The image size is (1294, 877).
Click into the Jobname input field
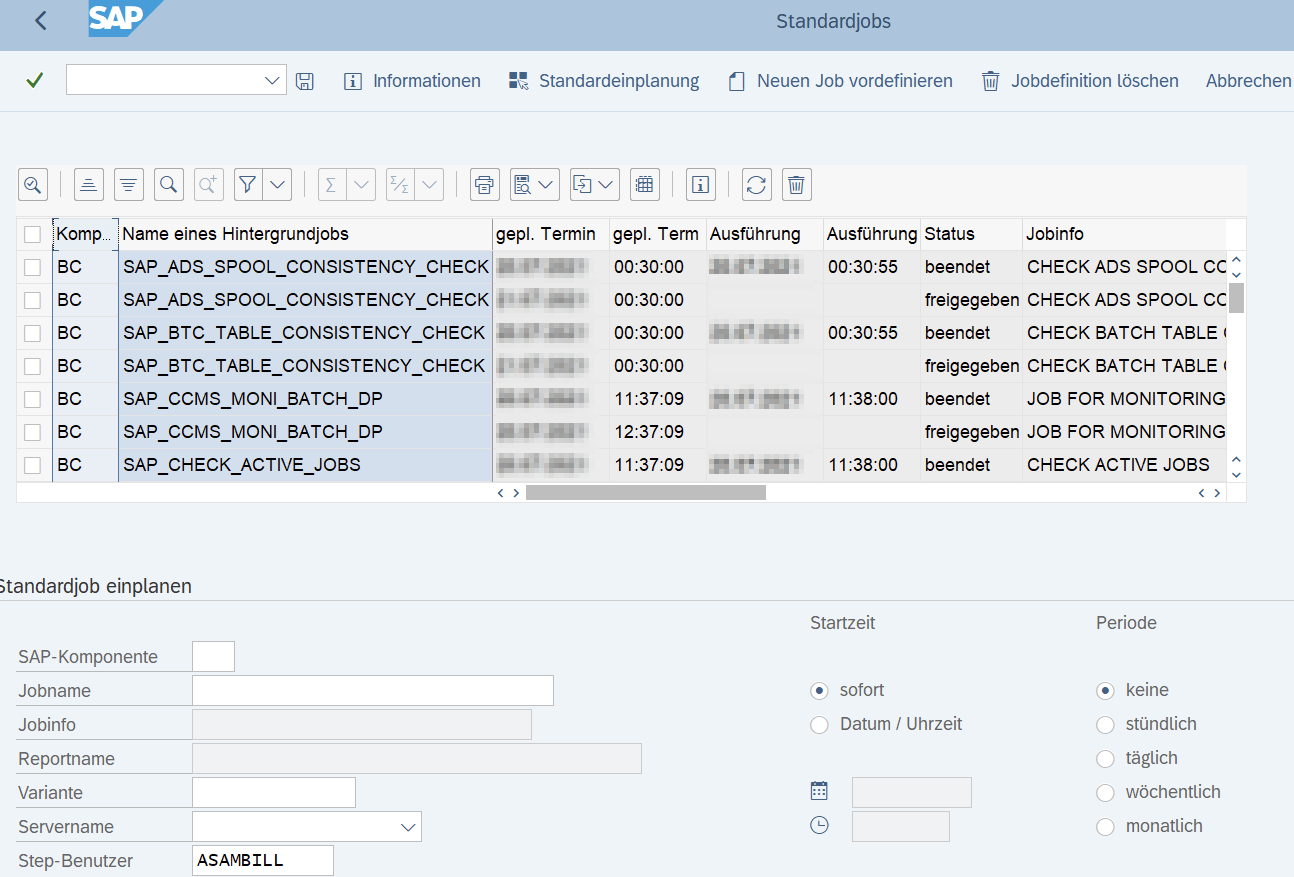(373, 691)
